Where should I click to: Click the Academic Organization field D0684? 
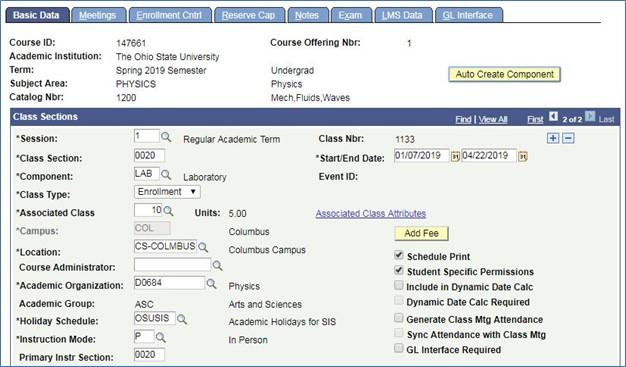pyautogui.click(x=169, y=283)
